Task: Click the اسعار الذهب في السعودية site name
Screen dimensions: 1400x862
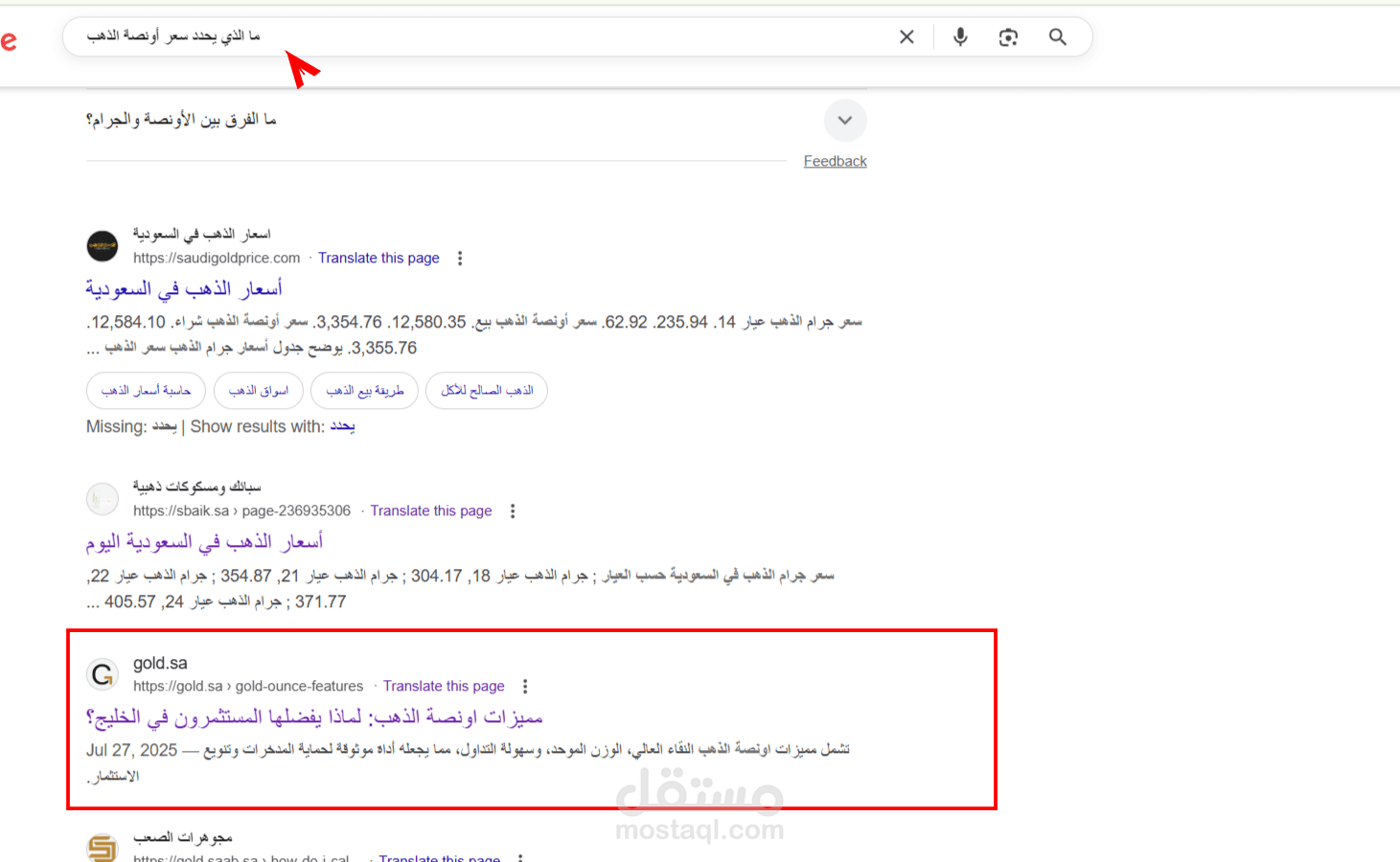Action: click(202, 234)
